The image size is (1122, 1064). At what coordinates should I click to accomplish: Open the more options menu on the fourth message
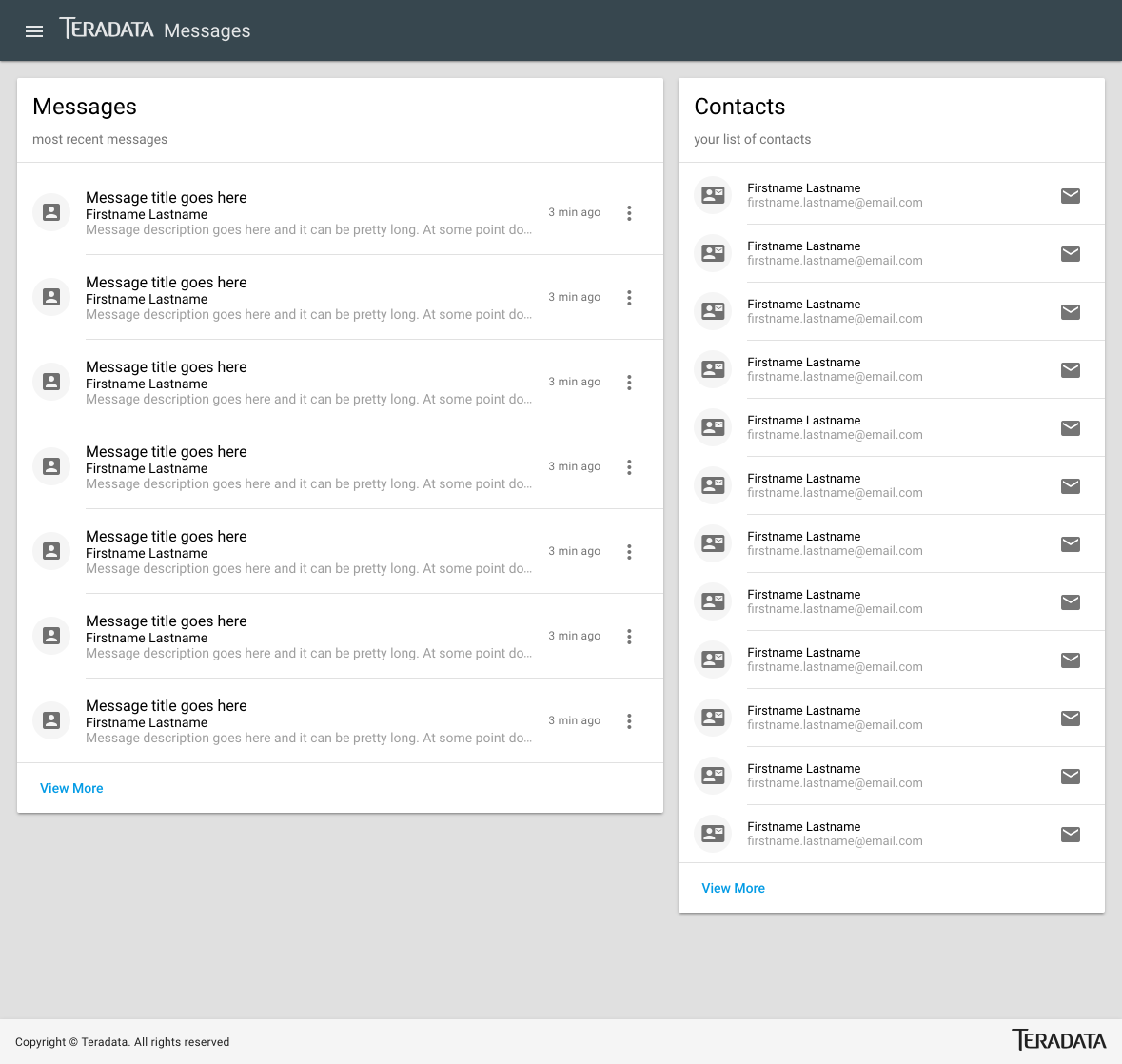click(x=629, y=467)
